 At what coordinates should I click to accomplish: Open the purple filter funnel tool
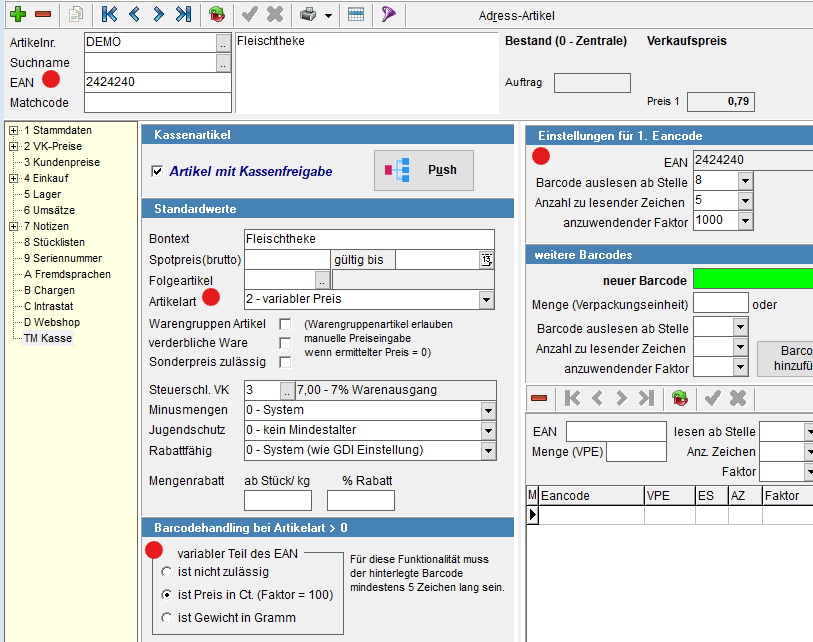coord(388,14)
